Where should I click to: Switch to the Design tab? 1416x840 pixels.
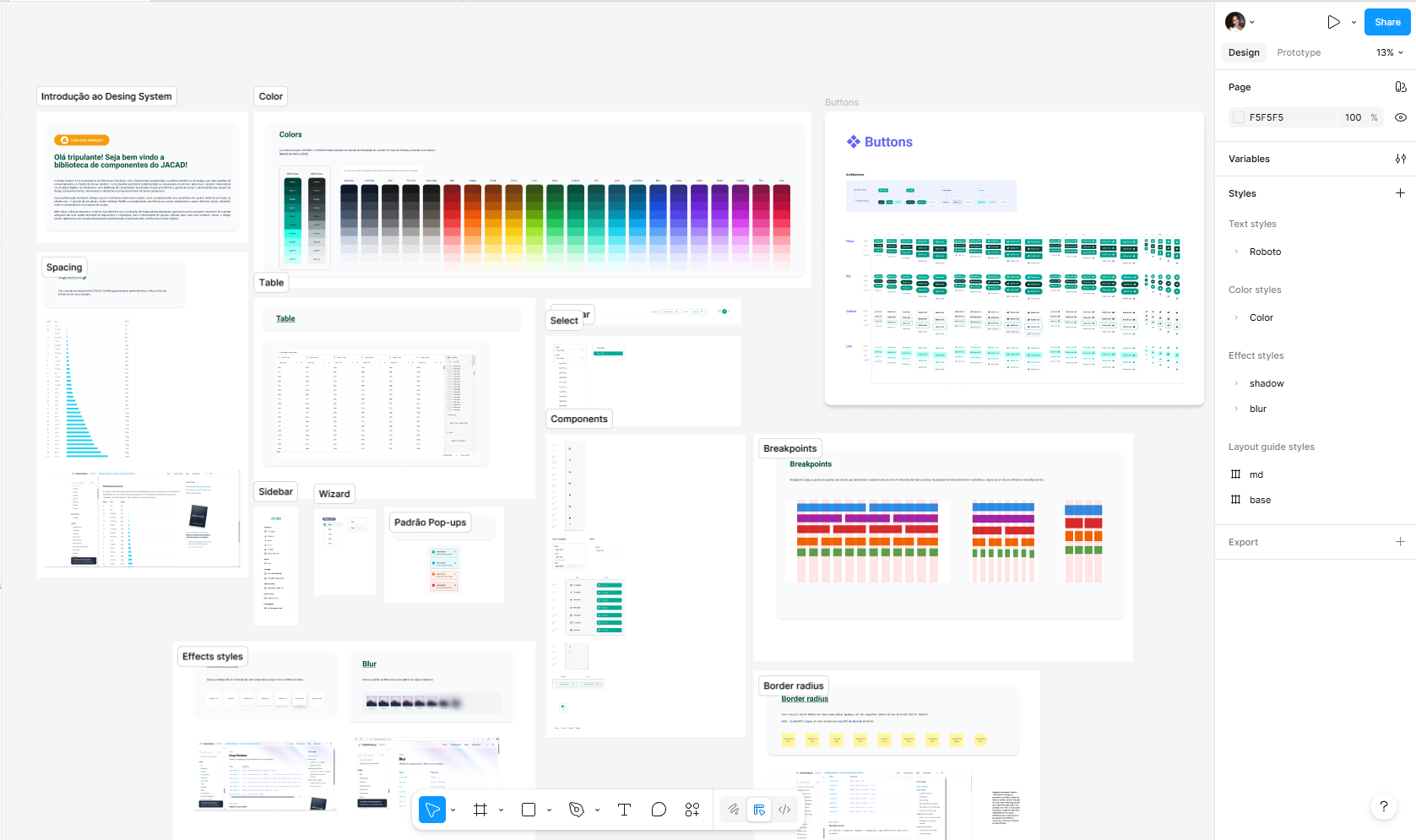coord(1243,52)
